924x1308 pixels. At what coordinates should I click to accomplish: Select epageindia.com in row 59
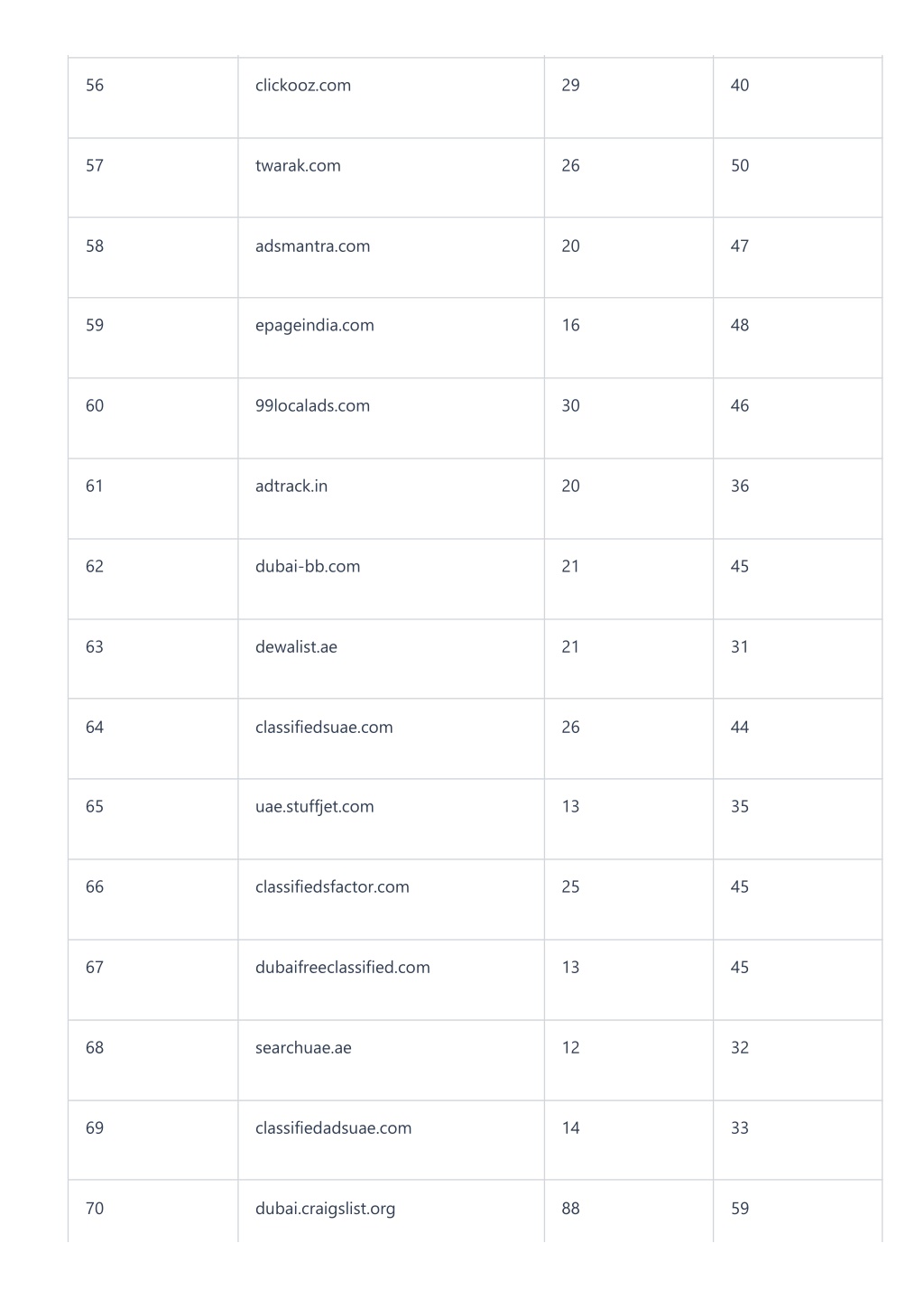pos(314,326)
